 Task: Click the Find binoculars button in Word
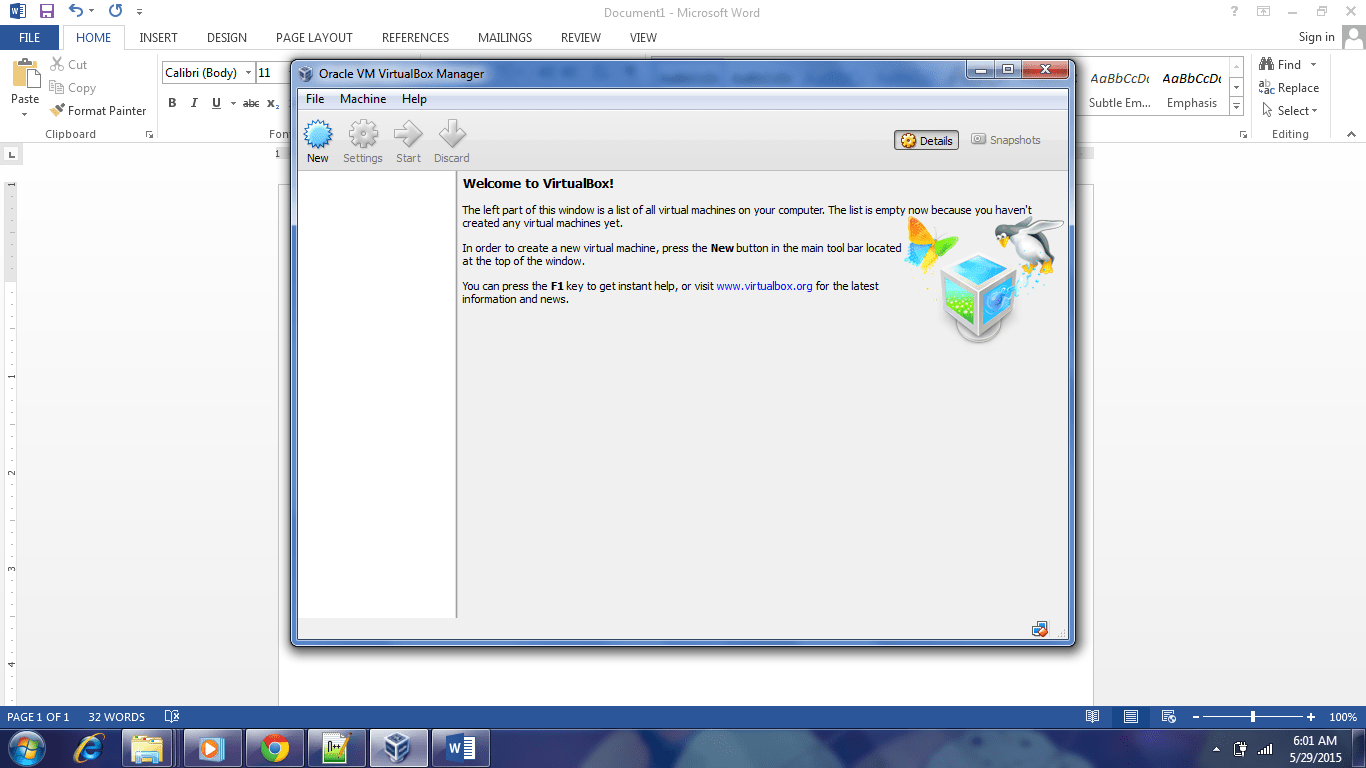click(x=1280, y=64)
